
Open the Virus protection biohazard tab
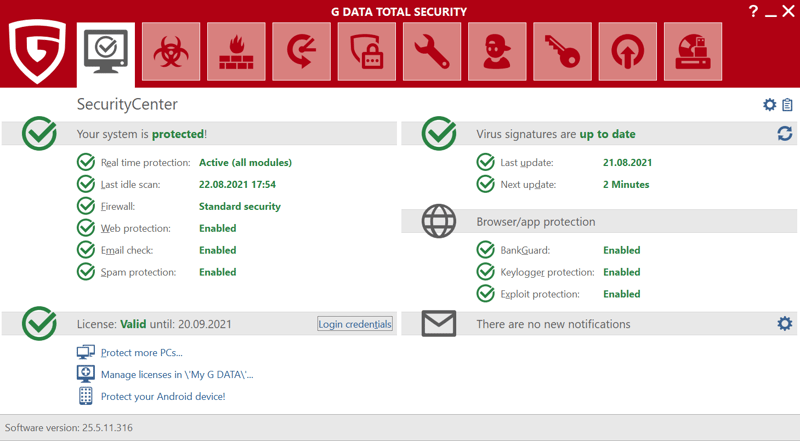[x=171, y=52]
